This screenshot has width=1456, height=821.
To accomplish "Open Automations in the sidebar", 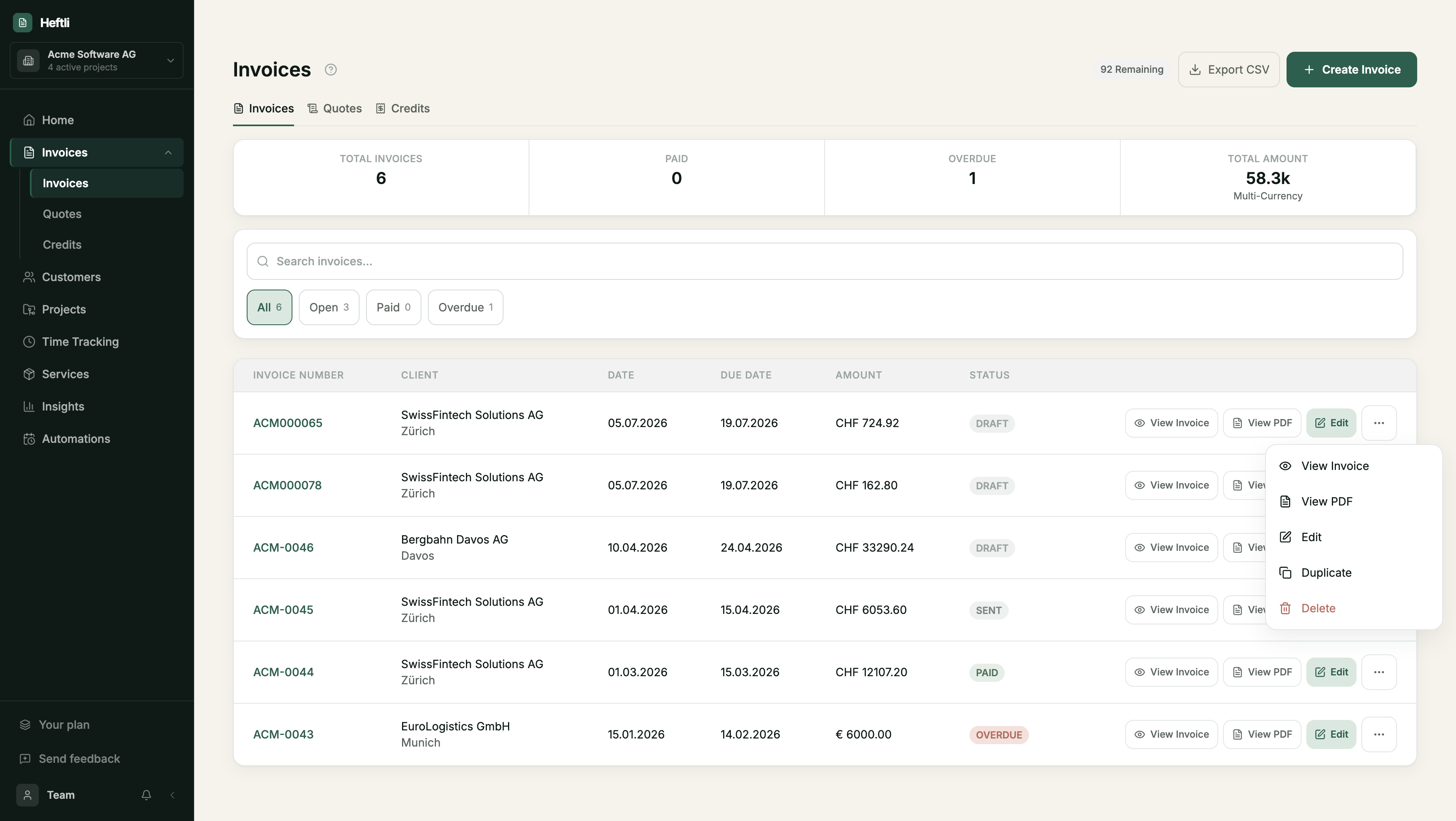I will tap(97, 438).
